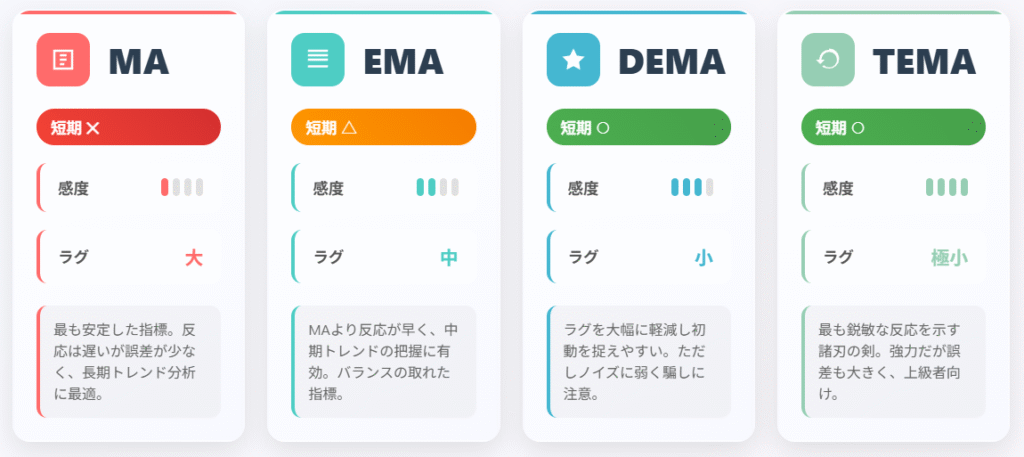Click the MA sensitivity level bars

(x=182, y=187)
